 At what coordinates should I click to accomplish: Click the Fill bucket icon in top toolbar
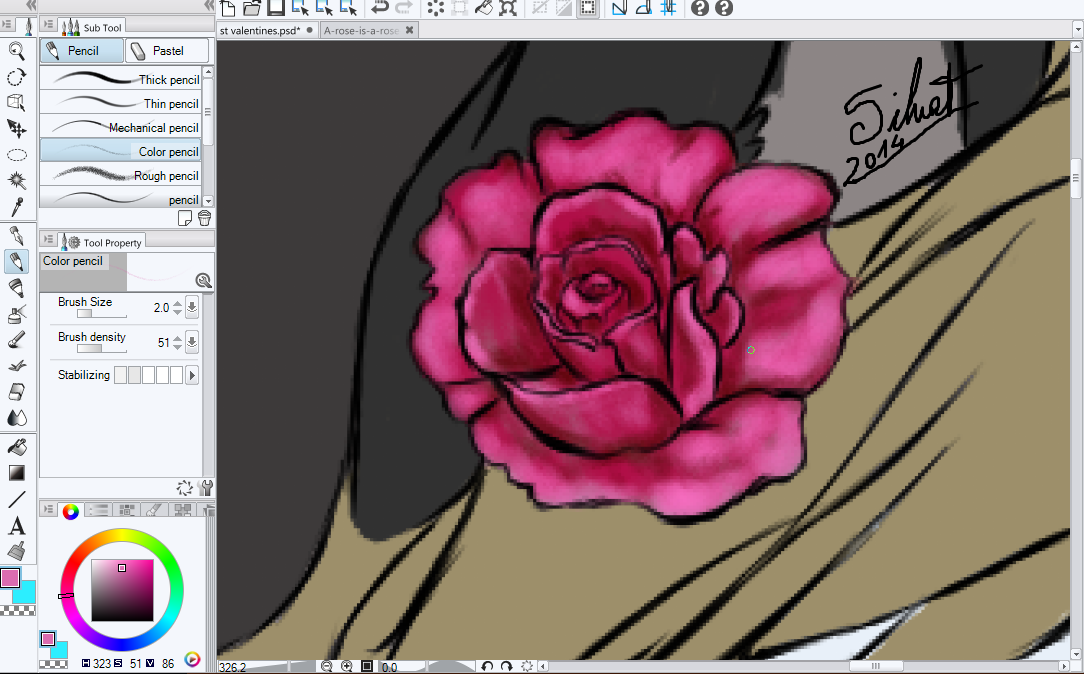[x=484, y=8]
